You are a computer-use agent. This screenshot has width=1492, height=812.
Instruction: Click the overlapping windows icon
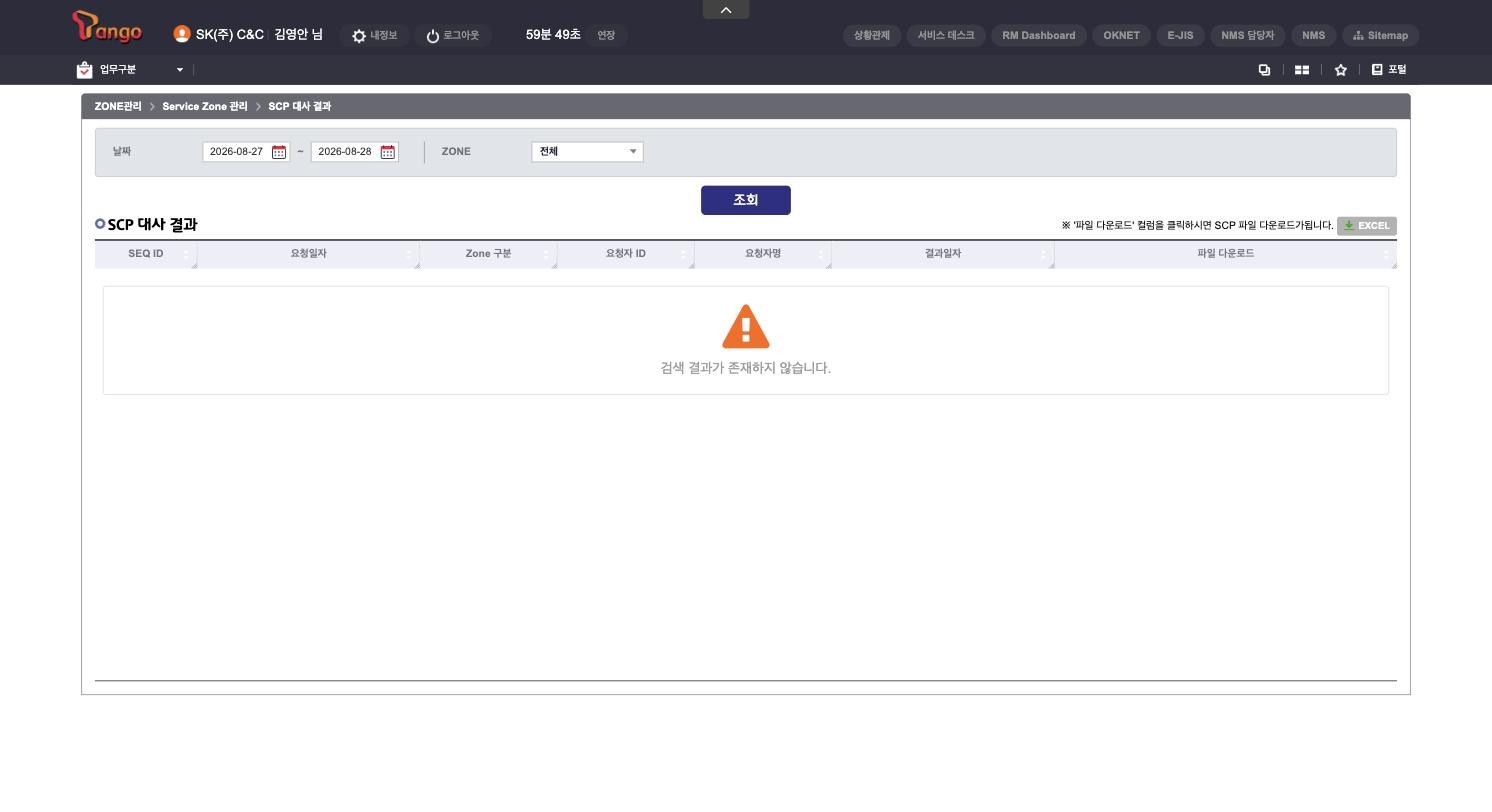tap(1264, 70)
